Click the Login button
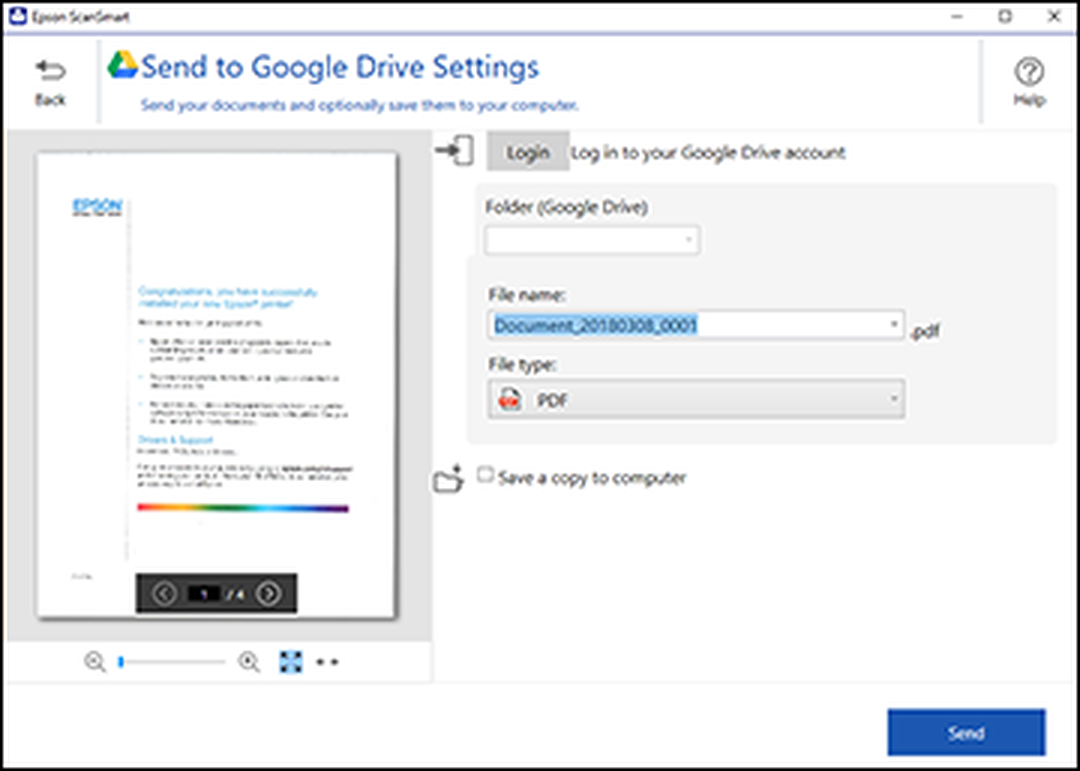The height and width of the screenshot is (771, 1080). (528, 152)
